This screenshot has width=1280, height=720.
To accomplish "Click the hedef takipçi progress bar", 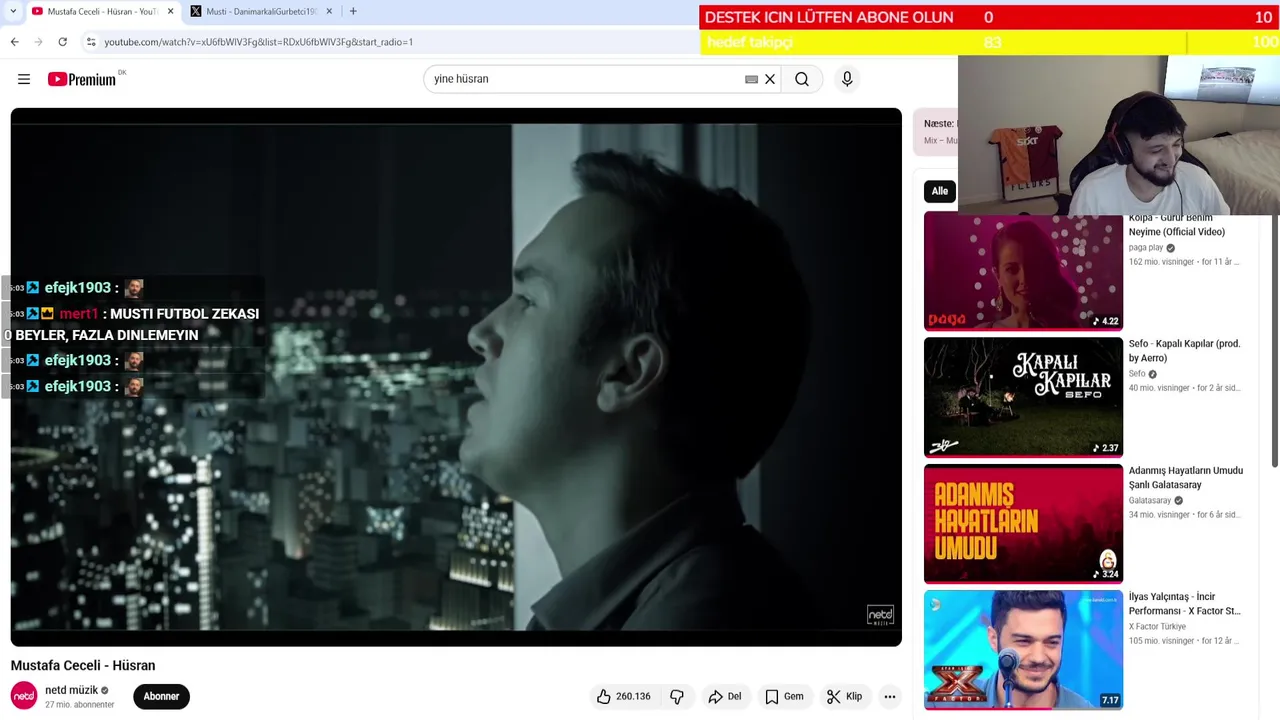I will (989, 42).
